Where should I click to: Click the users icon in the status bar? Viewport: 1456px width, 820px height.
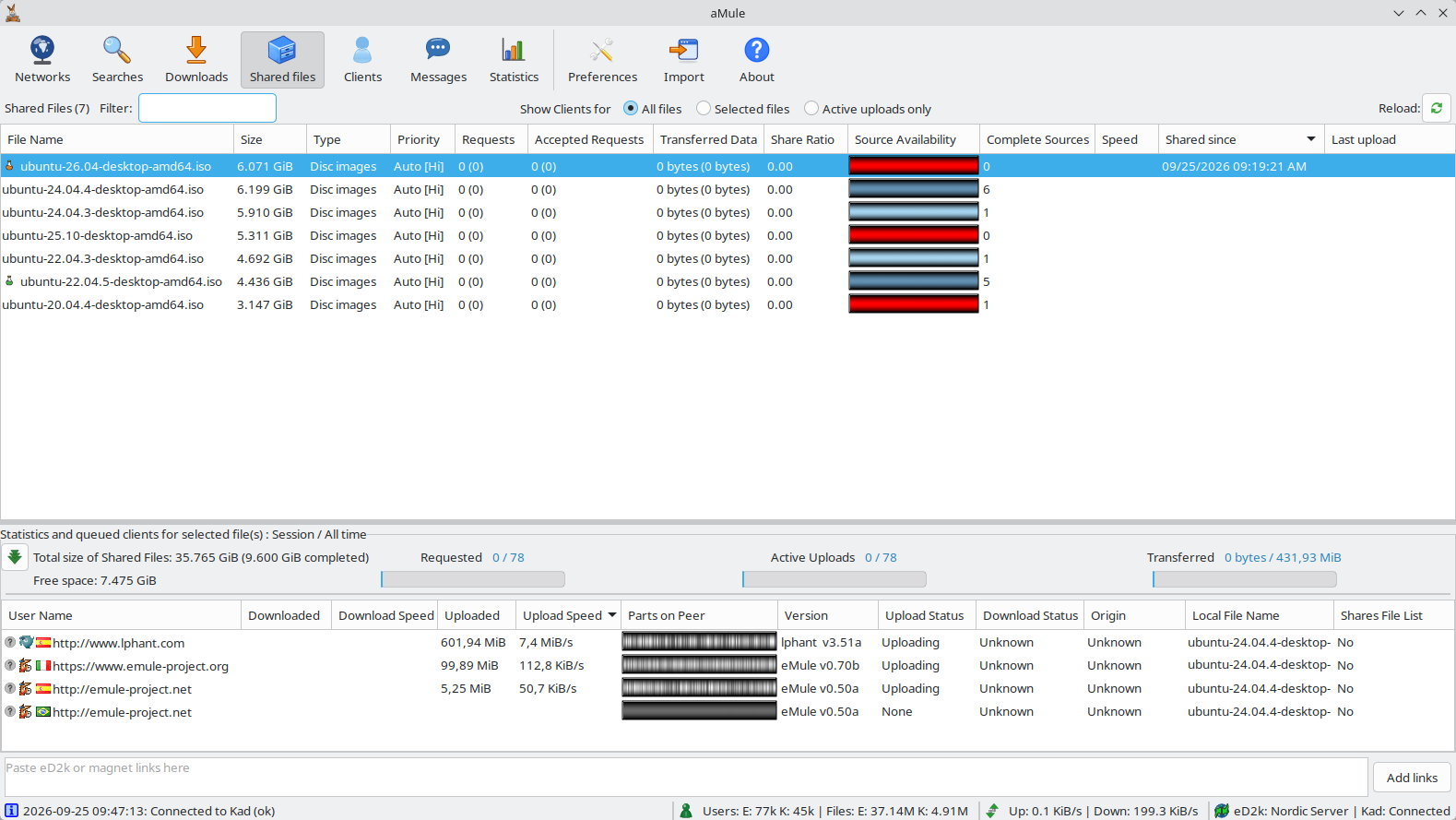point(686,811)
